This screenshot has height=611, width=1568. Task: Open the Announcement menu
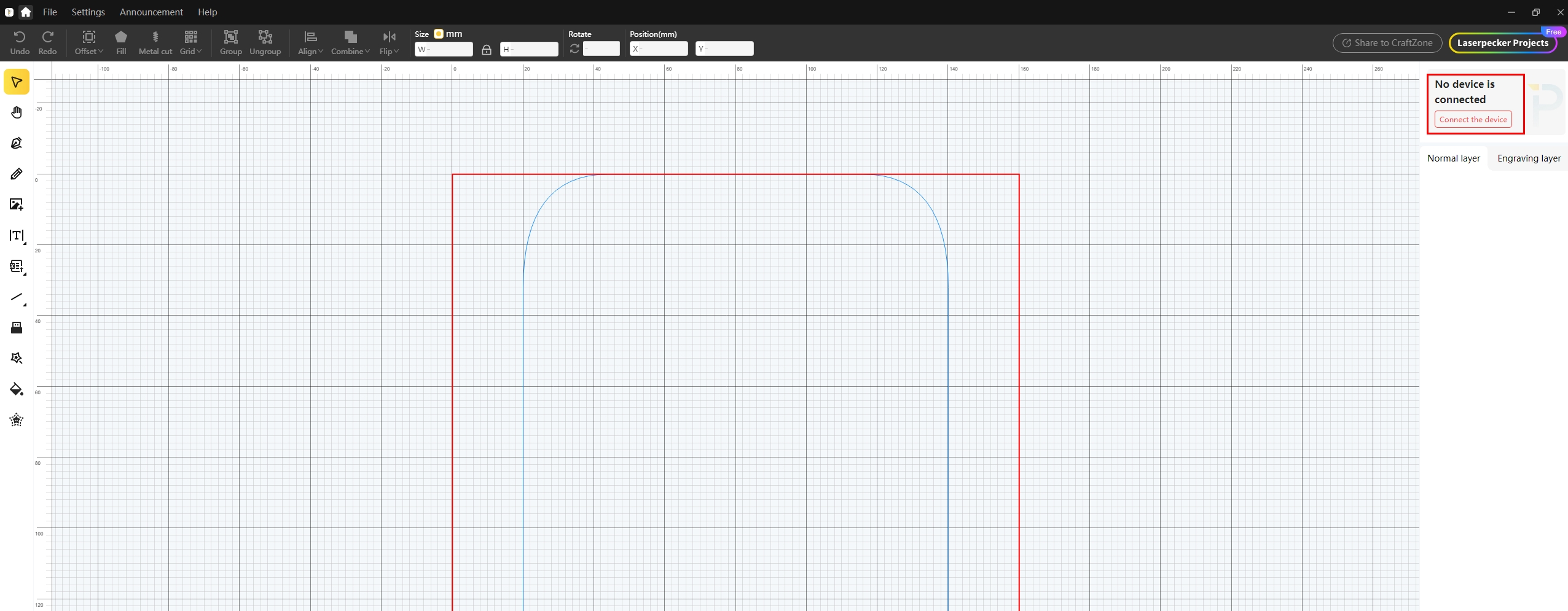coord(151,12)
